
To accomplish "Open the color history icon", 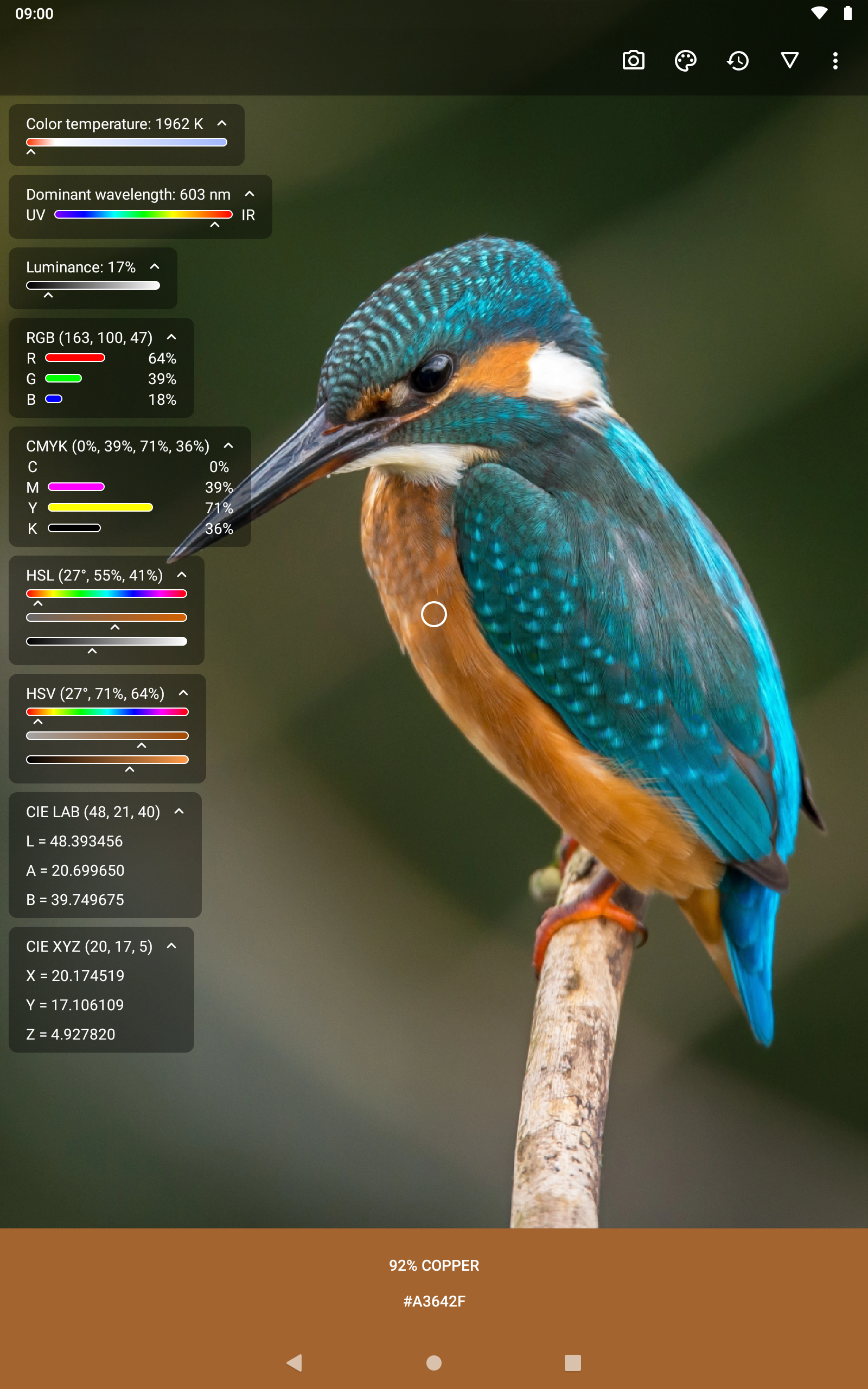I will tap(738, 60).
